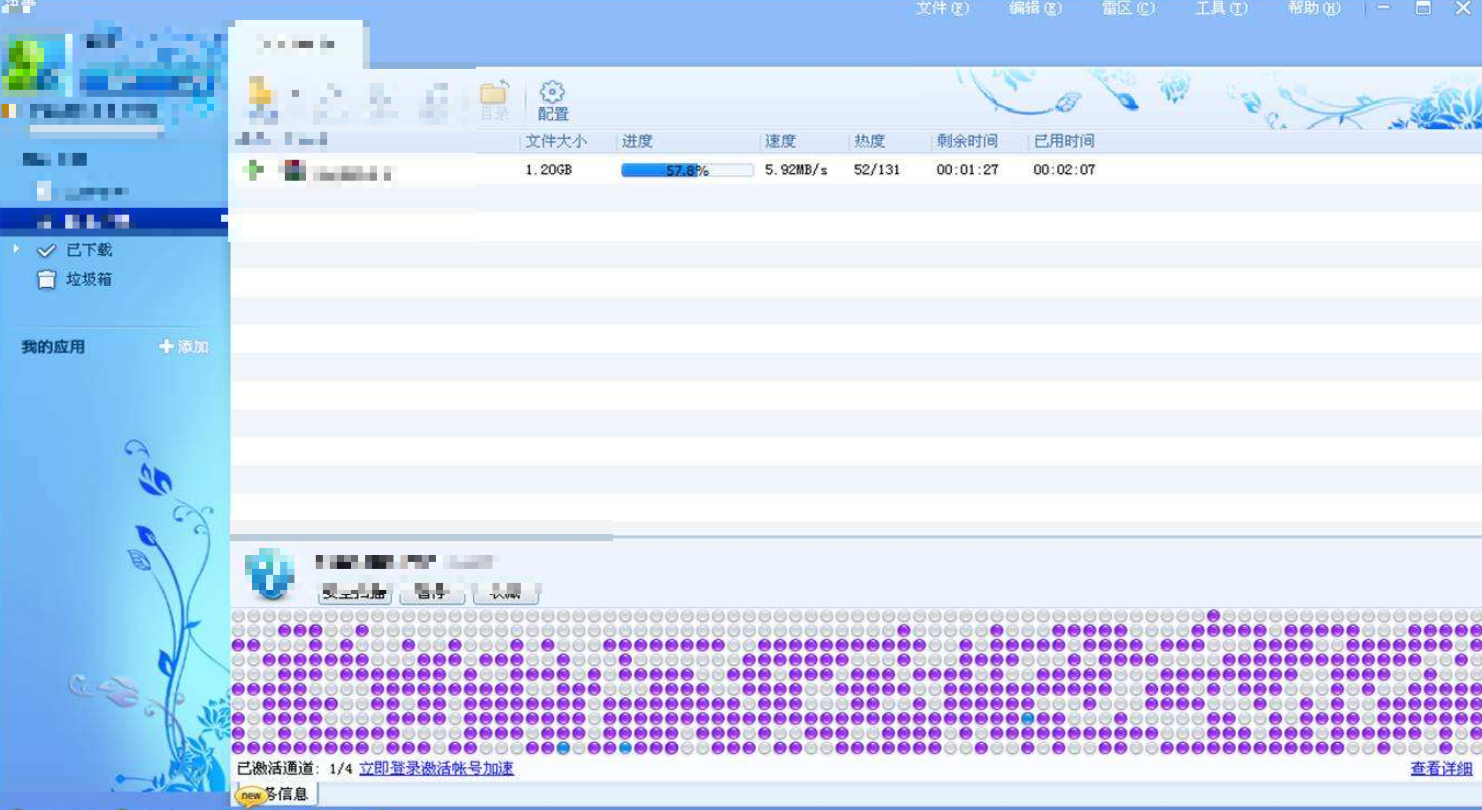The height and width of the screenshot is (810, 1482).
Task: Expand the 已下载 tree arrow
Action: coord(16,249)
